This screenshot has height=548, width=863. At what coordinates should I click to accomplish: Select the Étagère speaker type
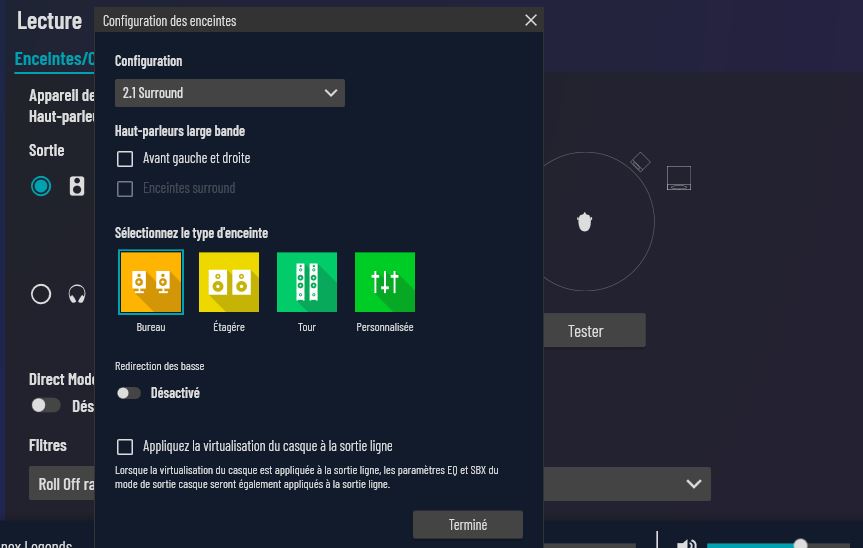point(228,282)
